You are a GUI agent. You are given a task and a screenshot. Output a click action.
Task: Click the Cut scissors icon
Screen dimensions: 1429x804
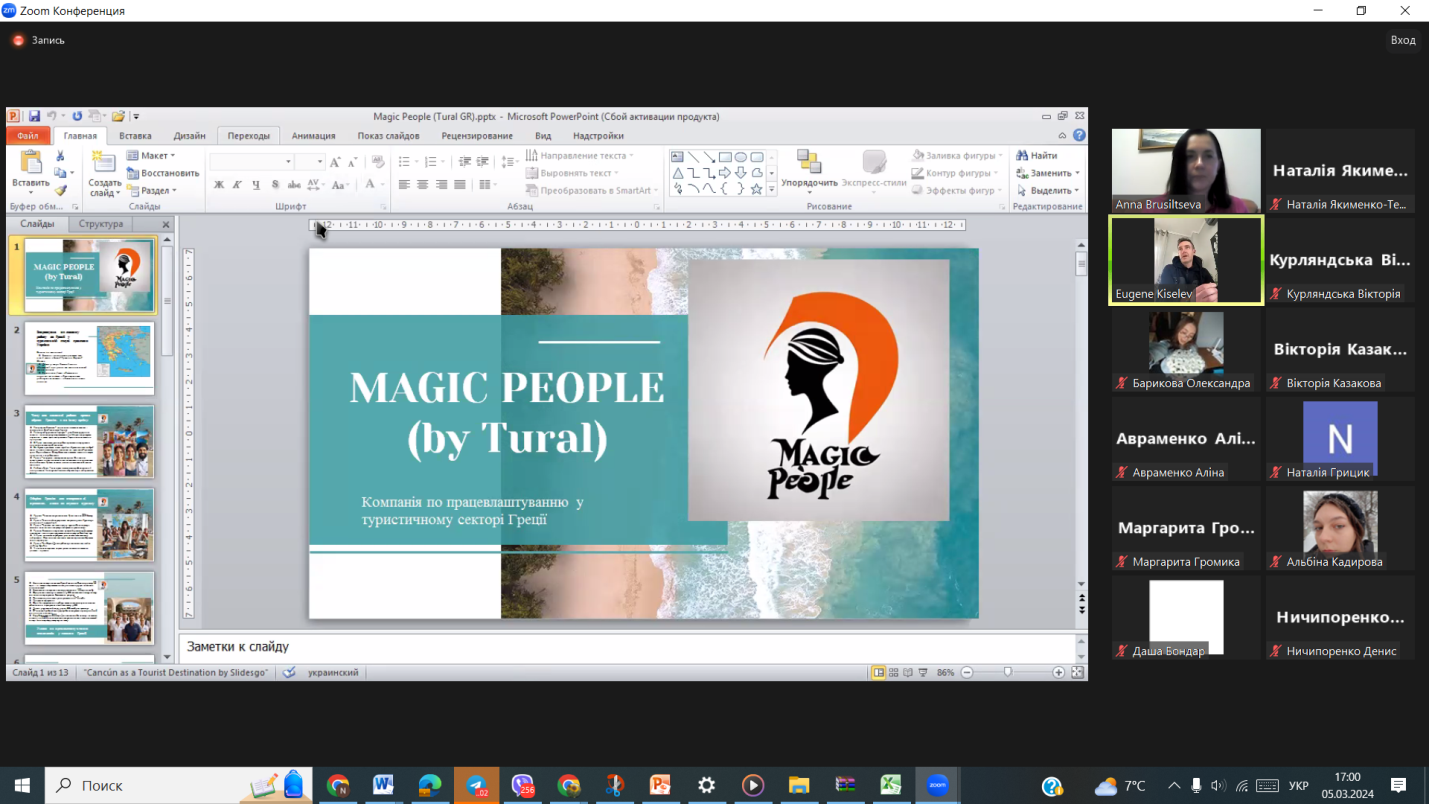pos(60,156)
